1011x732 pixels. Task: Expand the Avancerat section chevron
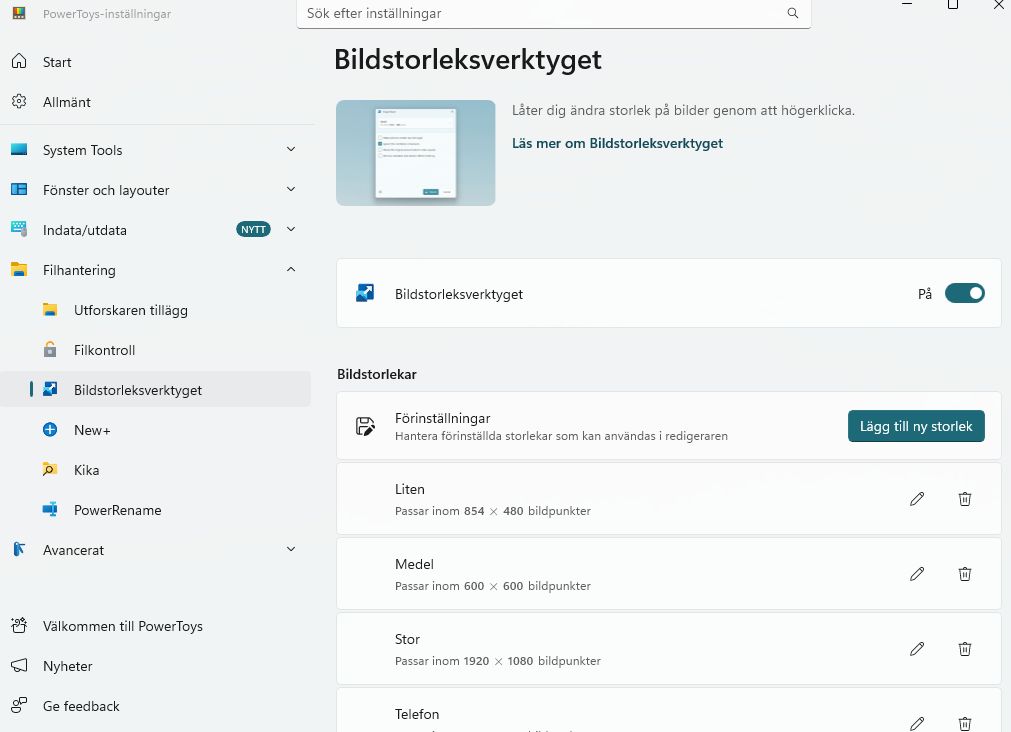pyautogui.click(x=291, y=549)
